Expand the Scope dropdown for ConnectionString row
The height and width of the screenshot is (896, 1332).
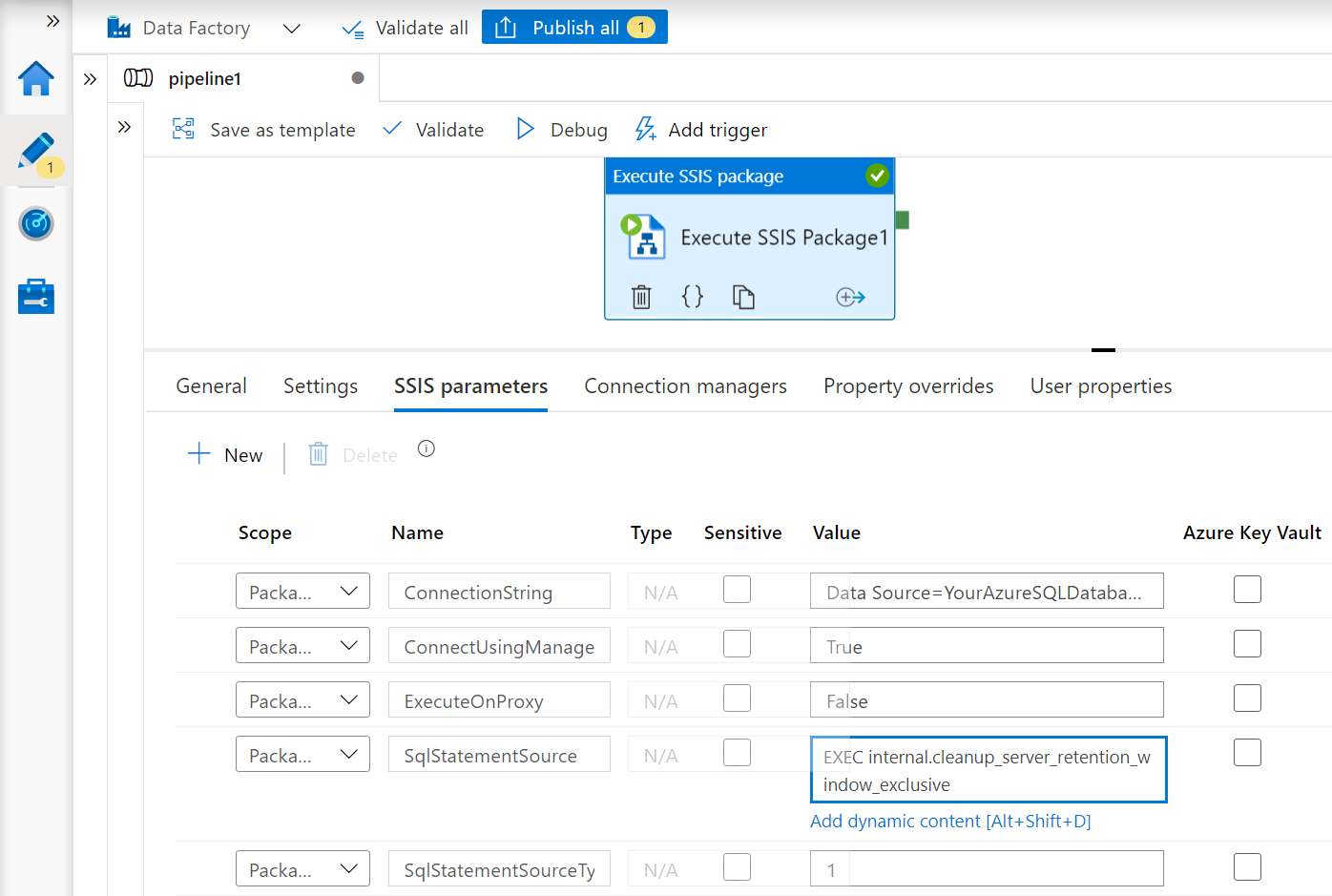[302, 592]
